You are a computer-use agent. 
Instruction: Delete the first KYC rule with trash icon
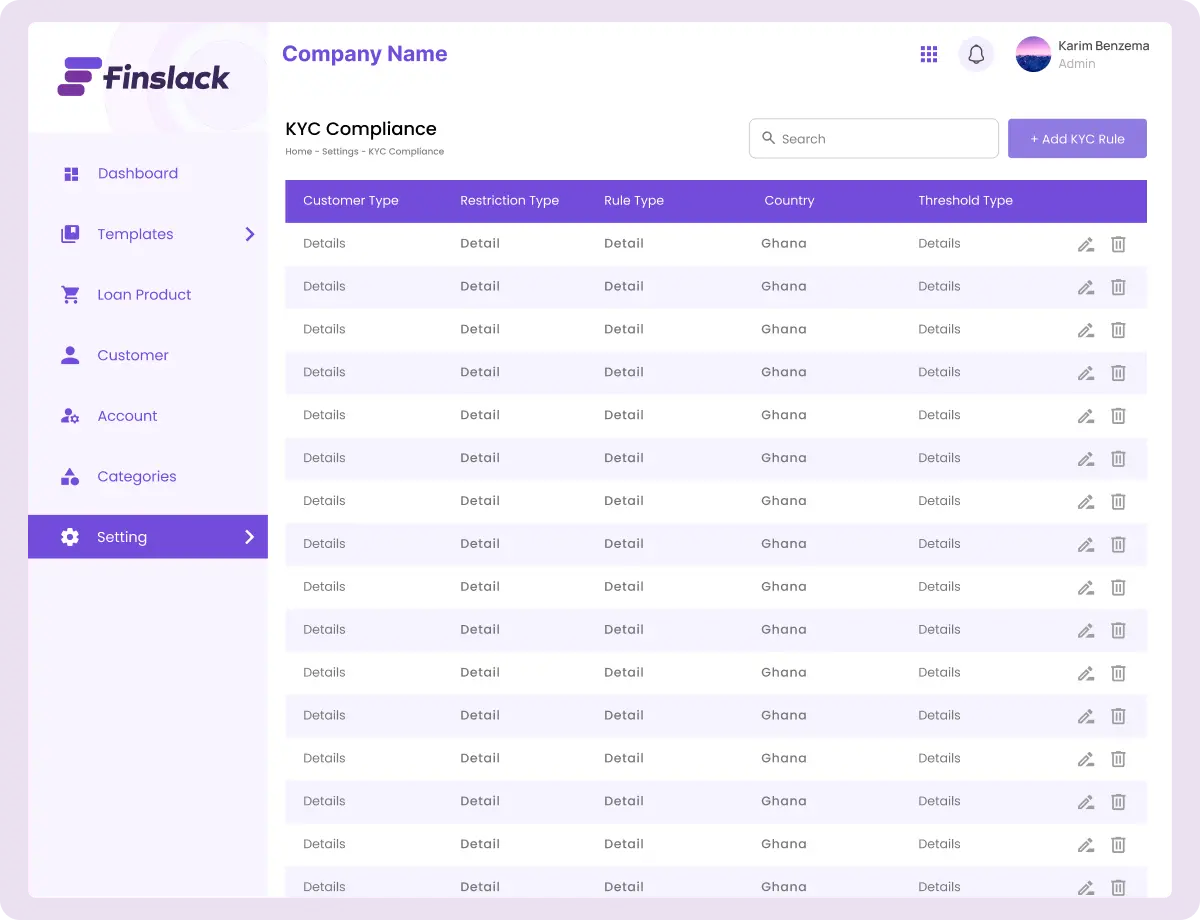coord(1118,244)
